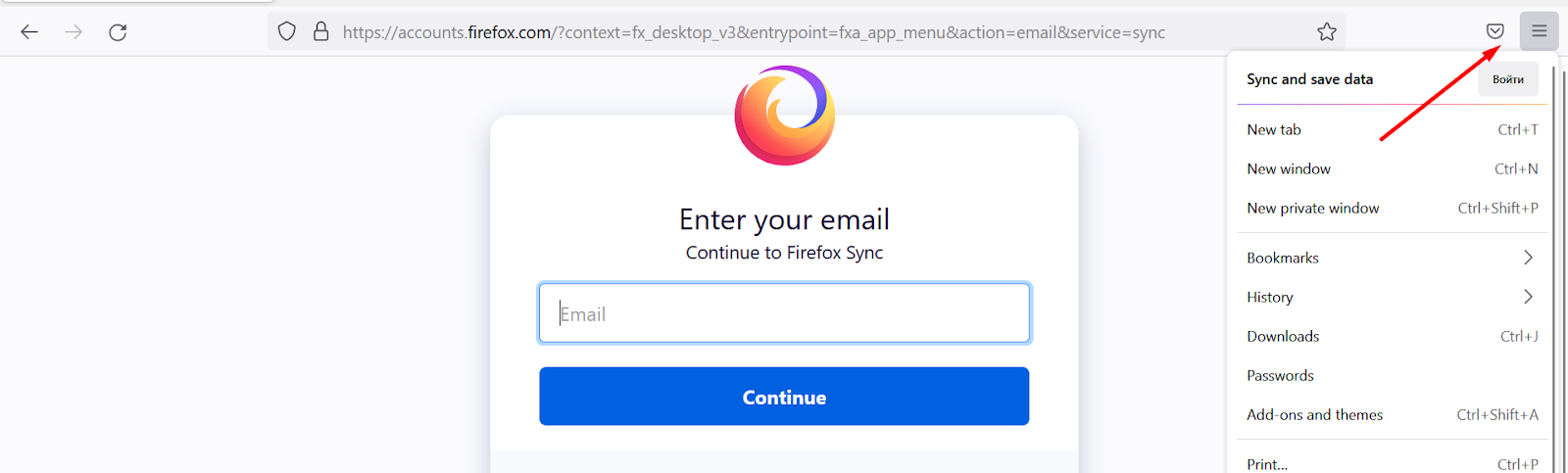1568x473 pixels.
Task: Go back using the back arrow
Action: [x=29, y=32]
